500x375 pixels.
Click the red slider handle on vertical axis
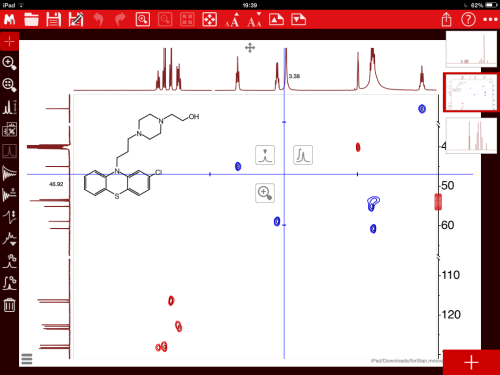tap(438, 202)
